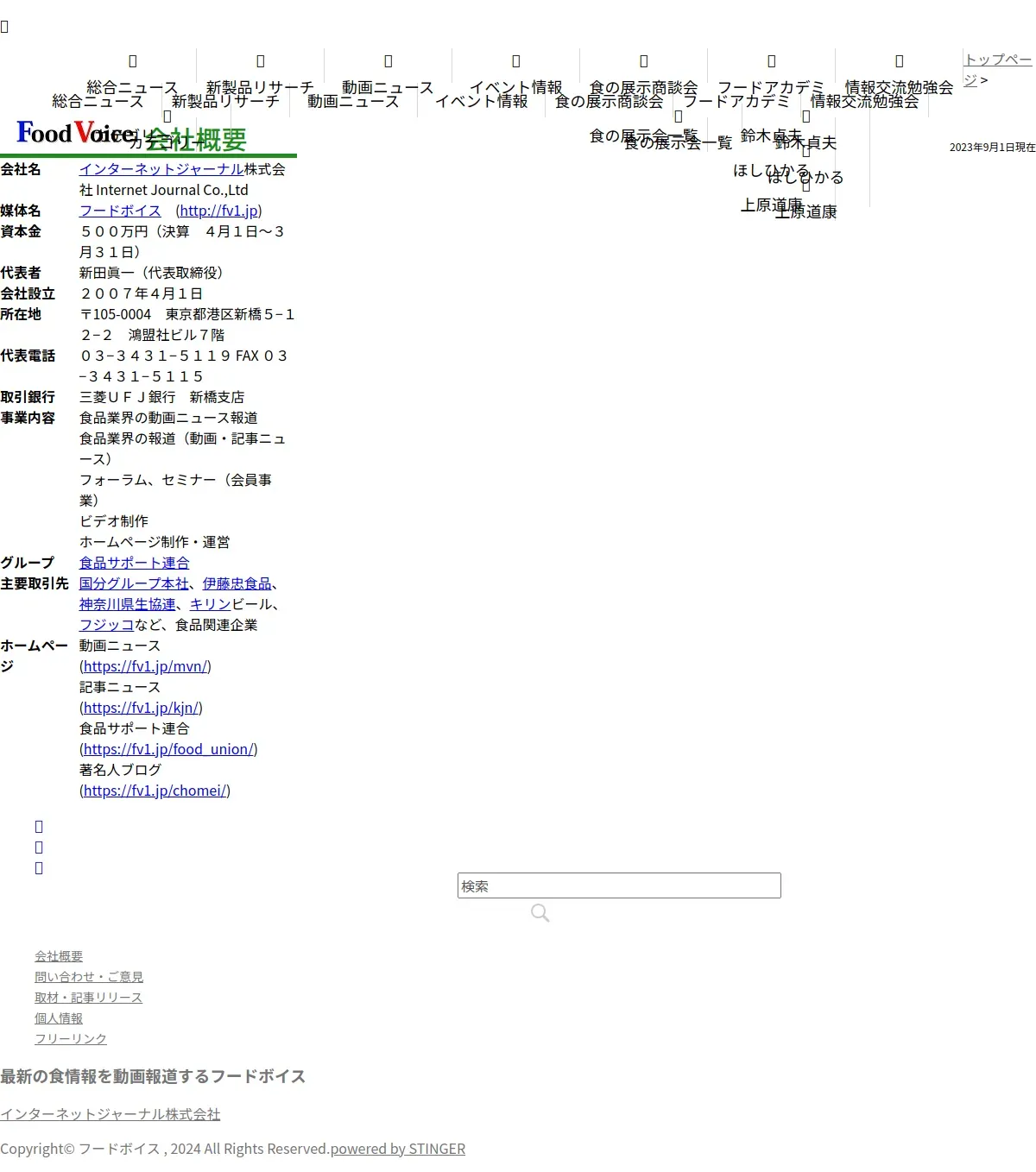Viewport: 1036px width, 1172px height.
Task: Click the ホームページ制作・運営 line
Action: (155, 542)
